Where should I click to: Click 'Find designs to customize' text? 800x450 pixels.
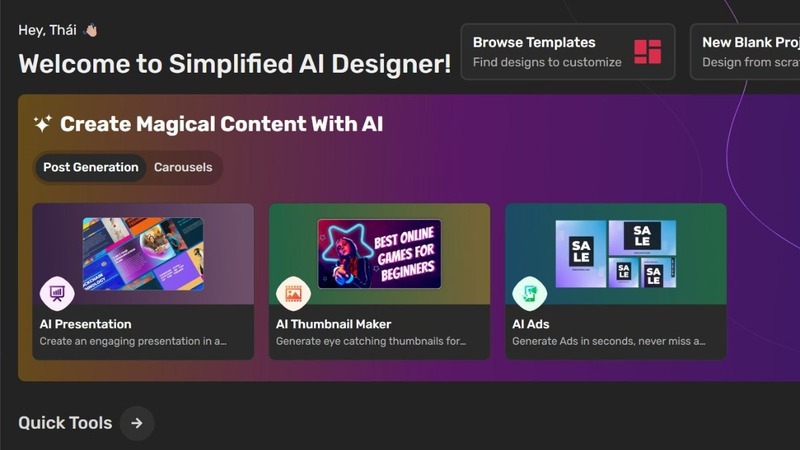[x=547, y=62]
